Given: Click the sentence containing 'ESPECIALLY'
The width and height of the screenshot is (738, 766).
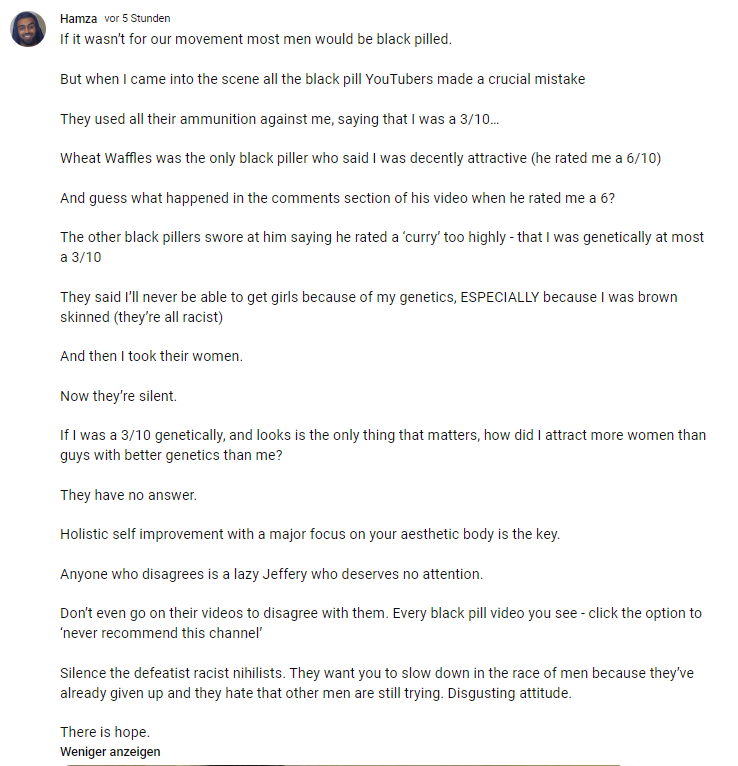Looking at the screenshot, I should (x=369, y=307).
